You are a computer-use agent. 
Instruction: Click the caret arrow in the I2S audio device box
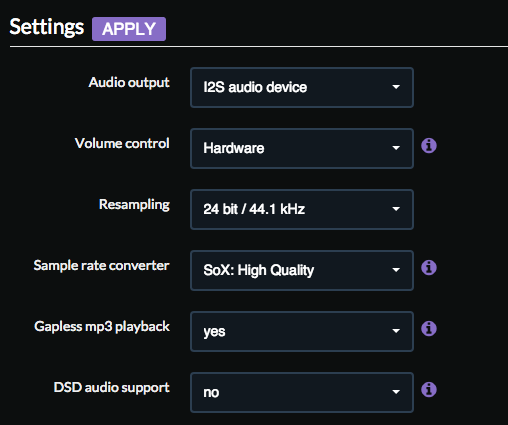[396, 87]
